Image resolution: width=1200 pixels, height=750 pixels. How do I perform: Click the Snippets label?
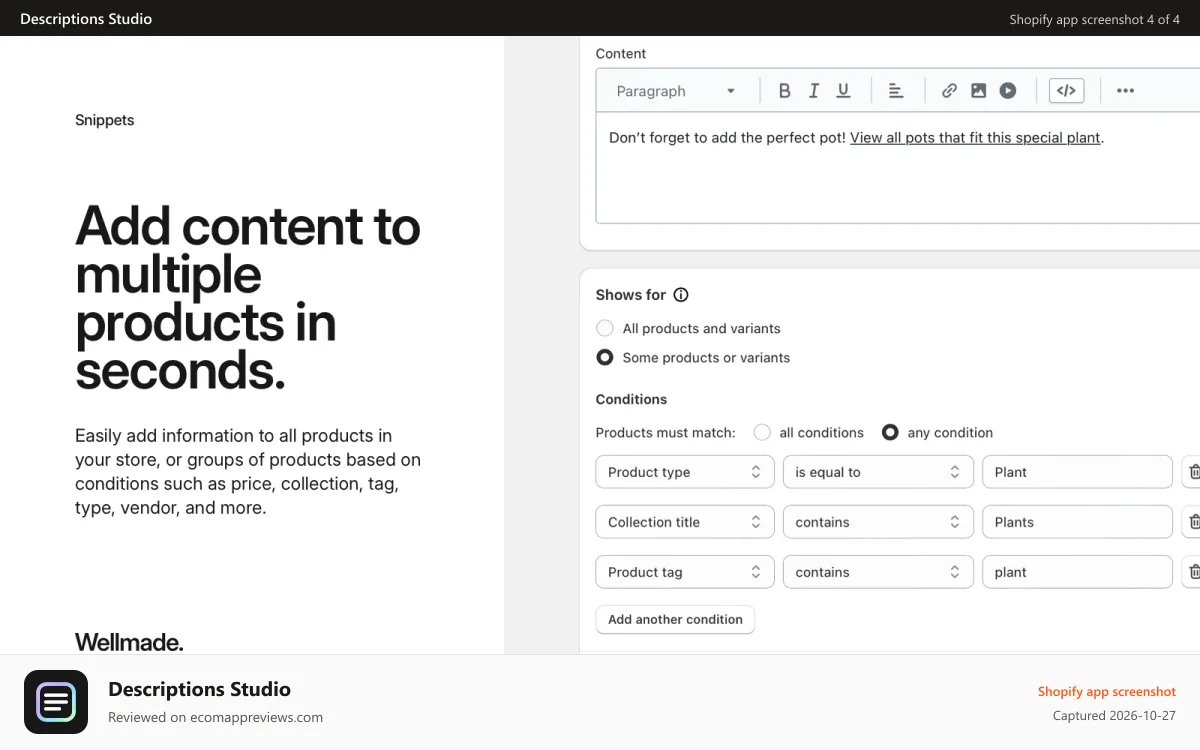[x=104, y=120]
